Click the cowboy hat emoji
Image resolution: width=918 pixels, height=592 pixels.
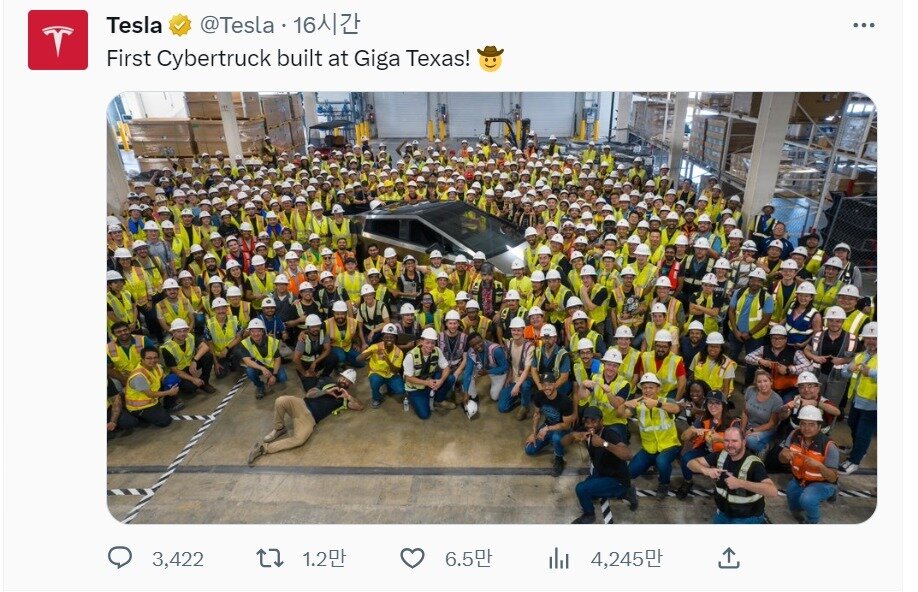[x=490, y=59]
